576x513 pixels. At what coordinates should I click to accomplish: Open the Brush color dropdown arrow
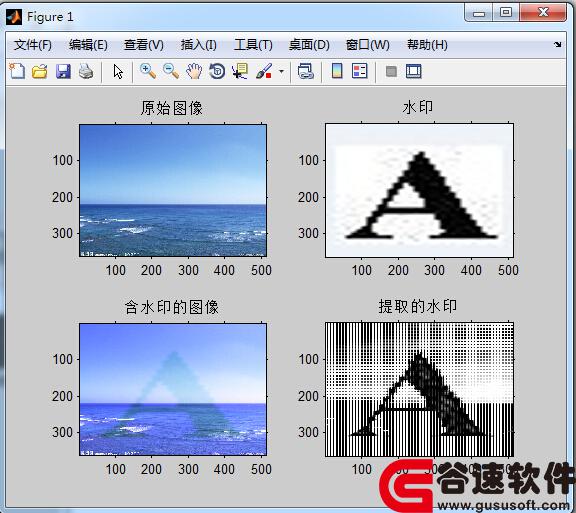[281, 71]
